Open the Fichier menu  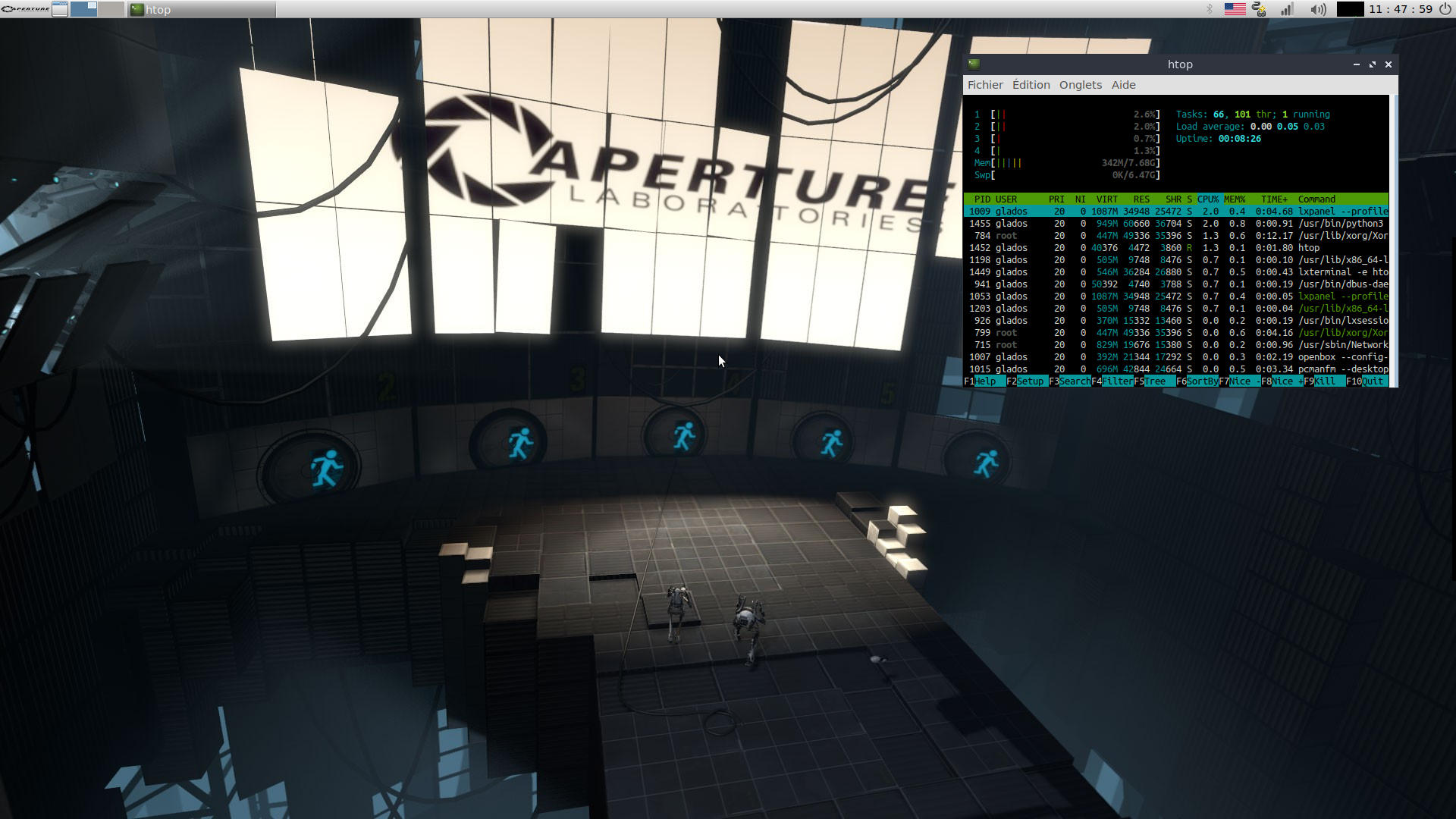(985, 85)
